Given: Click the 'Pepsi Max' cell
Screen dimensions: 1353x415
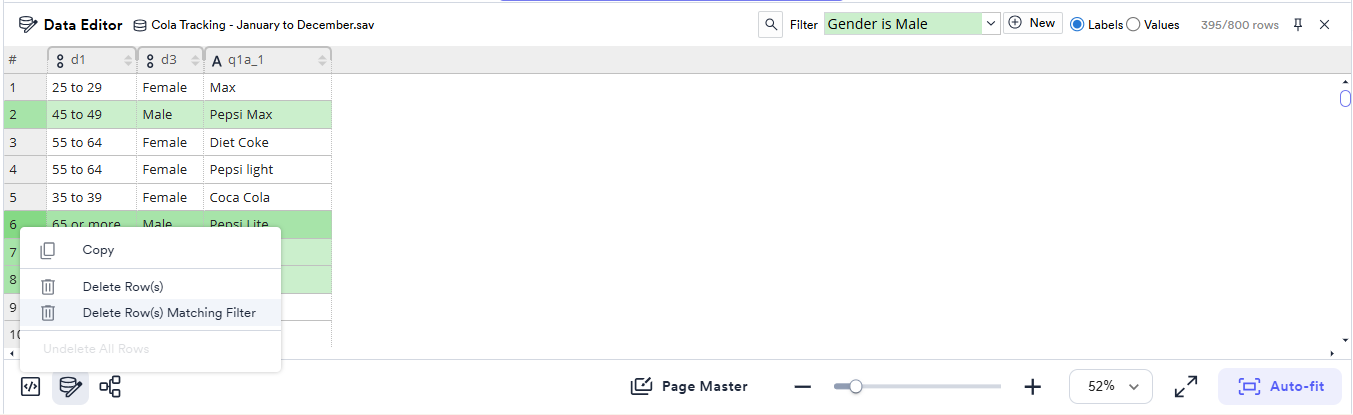Looking at the screenshot, I should 267,115.
